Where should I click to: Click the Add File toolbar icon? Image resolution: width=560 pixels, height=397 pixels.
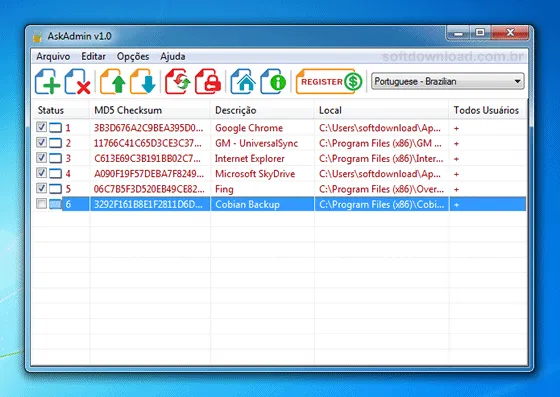[48, 82]
